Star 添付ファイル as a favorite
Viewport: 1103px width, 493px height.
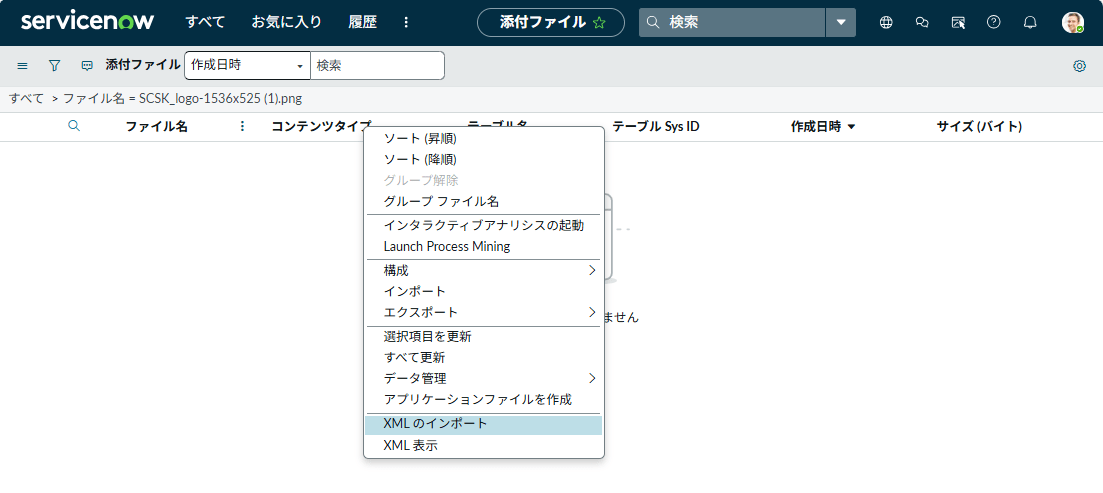tap(599, 22)
